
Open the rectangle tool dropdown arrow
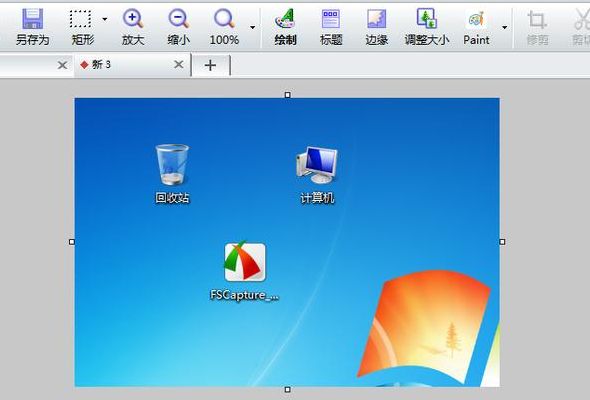click(105, 19)
